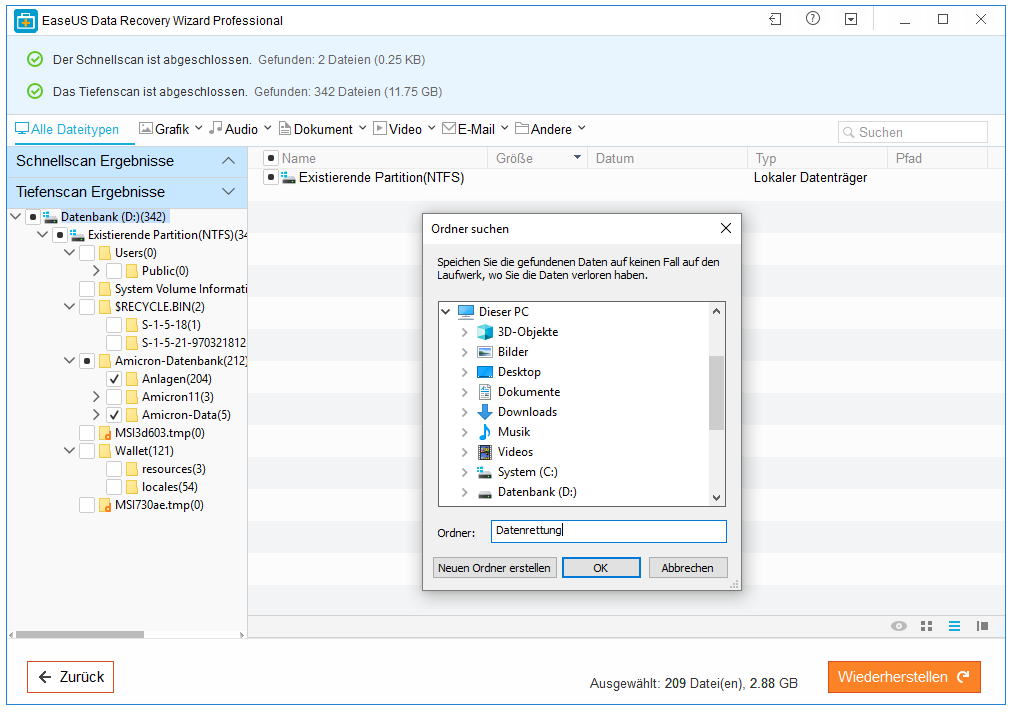Check the Amicron11(3) checkbox
The height and width of the screenshot is (712, 1010).
coord(114,397)
